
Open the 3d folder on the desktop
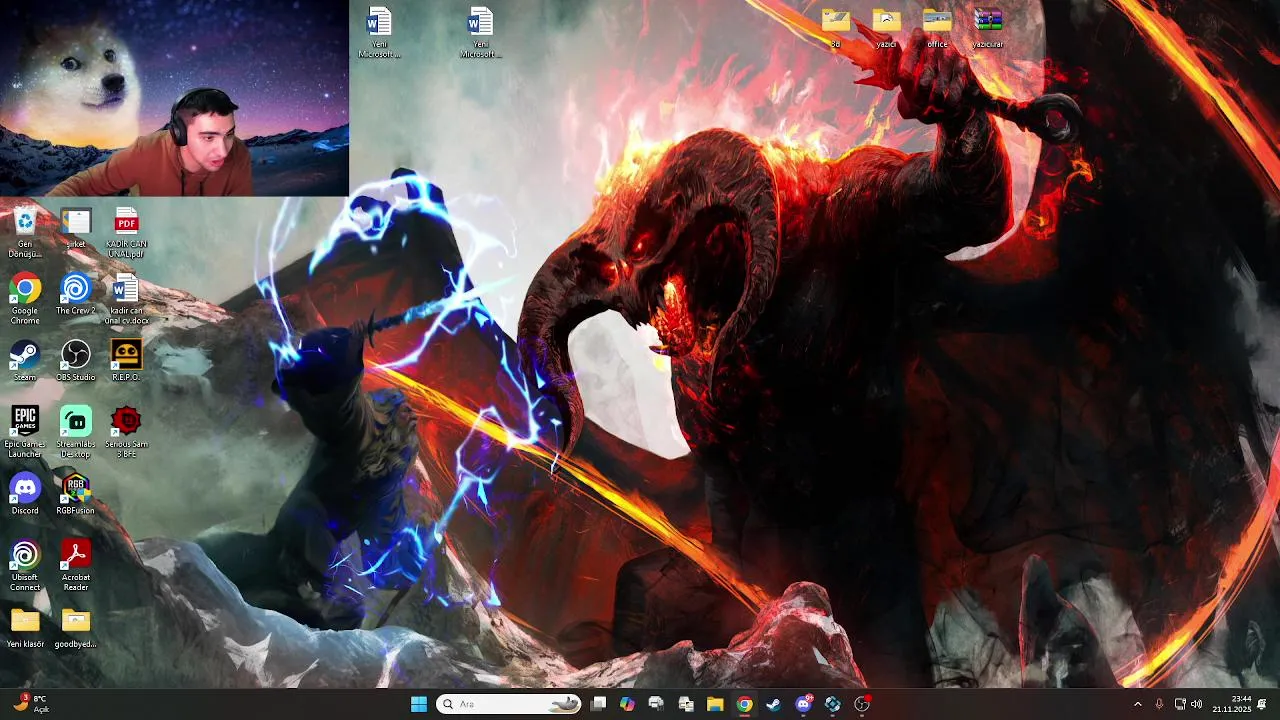point(836,28)
